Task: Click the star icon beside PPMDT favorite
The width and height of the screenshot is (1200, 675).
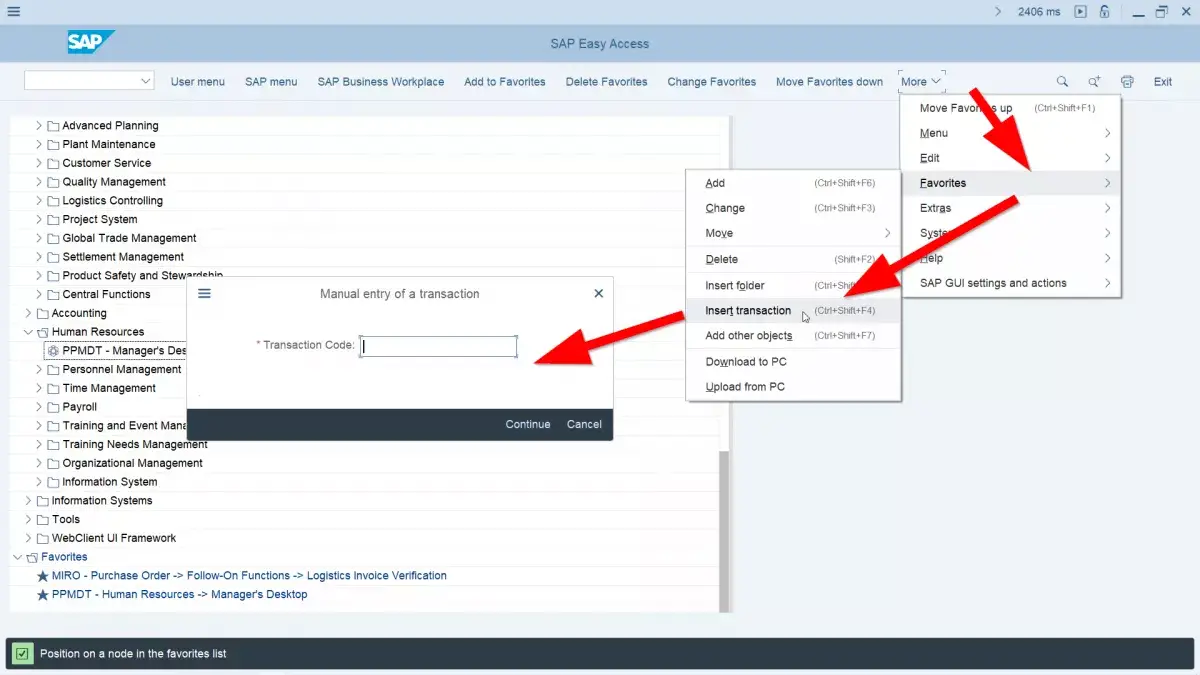Action: click(x=43, y=595)
